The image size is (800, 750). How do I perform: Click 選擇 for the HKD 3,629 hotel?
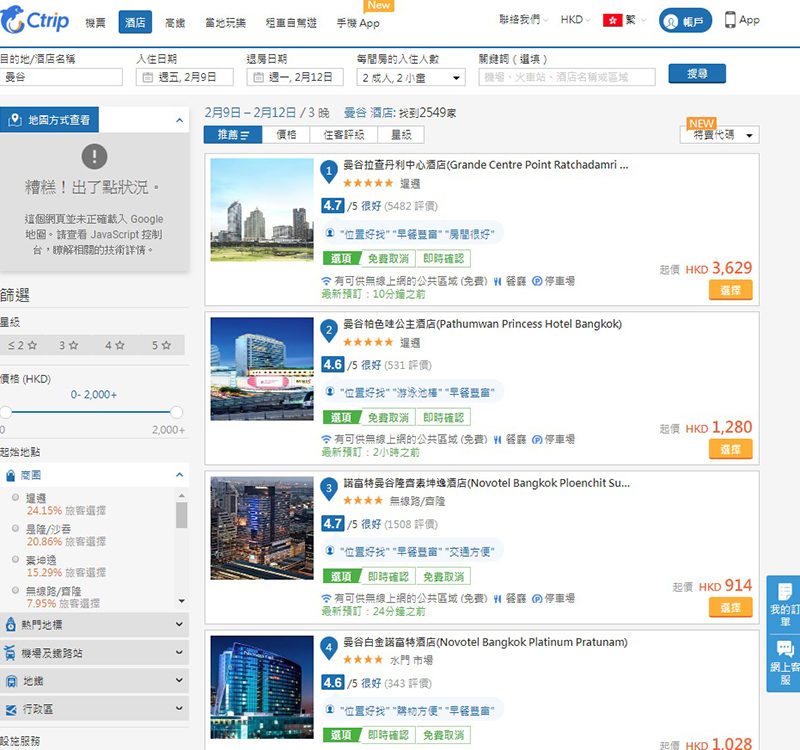point(730,290)
